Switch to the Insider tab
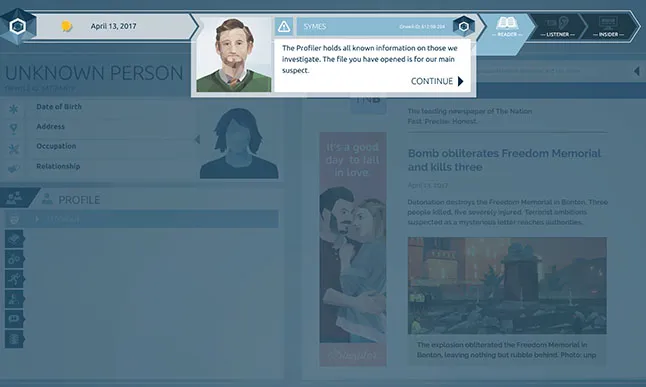This screenshot has width=646, height=387. [x=608, y=27]
